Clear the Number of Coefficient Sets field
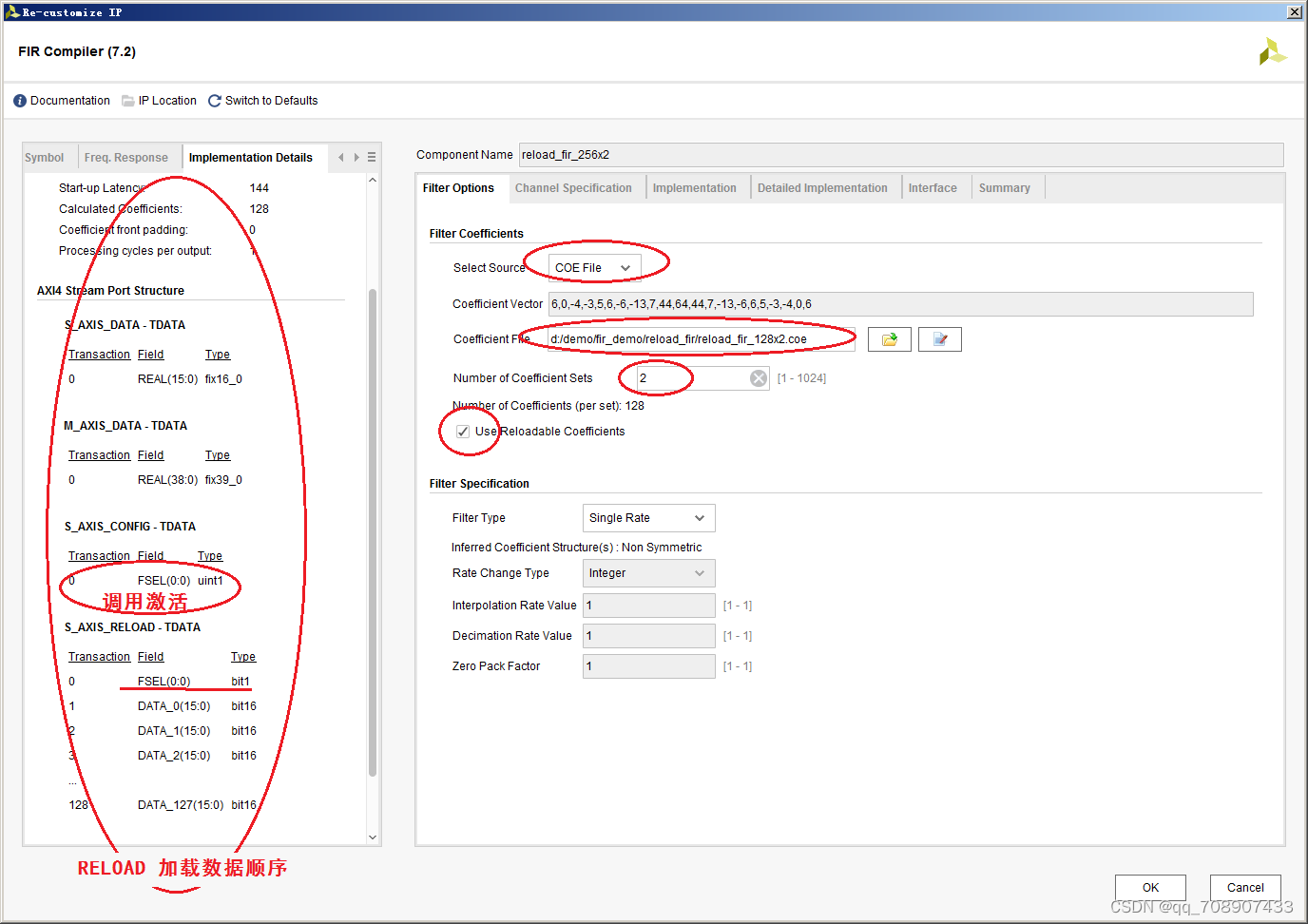Viewport: 1308px width, 924px height. point(759,378)
